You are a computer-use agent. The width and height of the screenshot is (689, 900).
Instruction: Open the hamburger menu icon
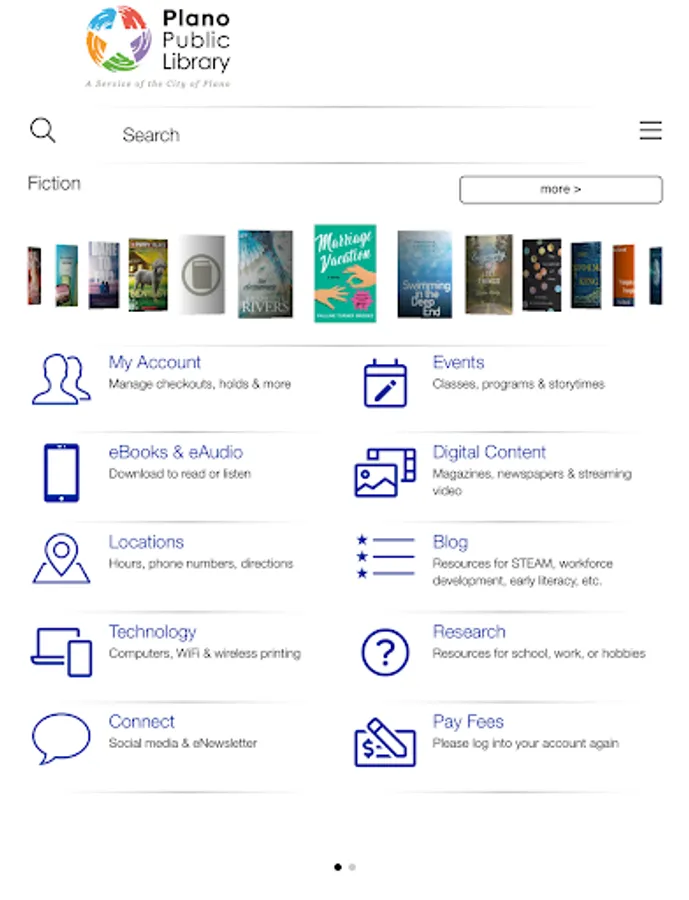point(651,131)
